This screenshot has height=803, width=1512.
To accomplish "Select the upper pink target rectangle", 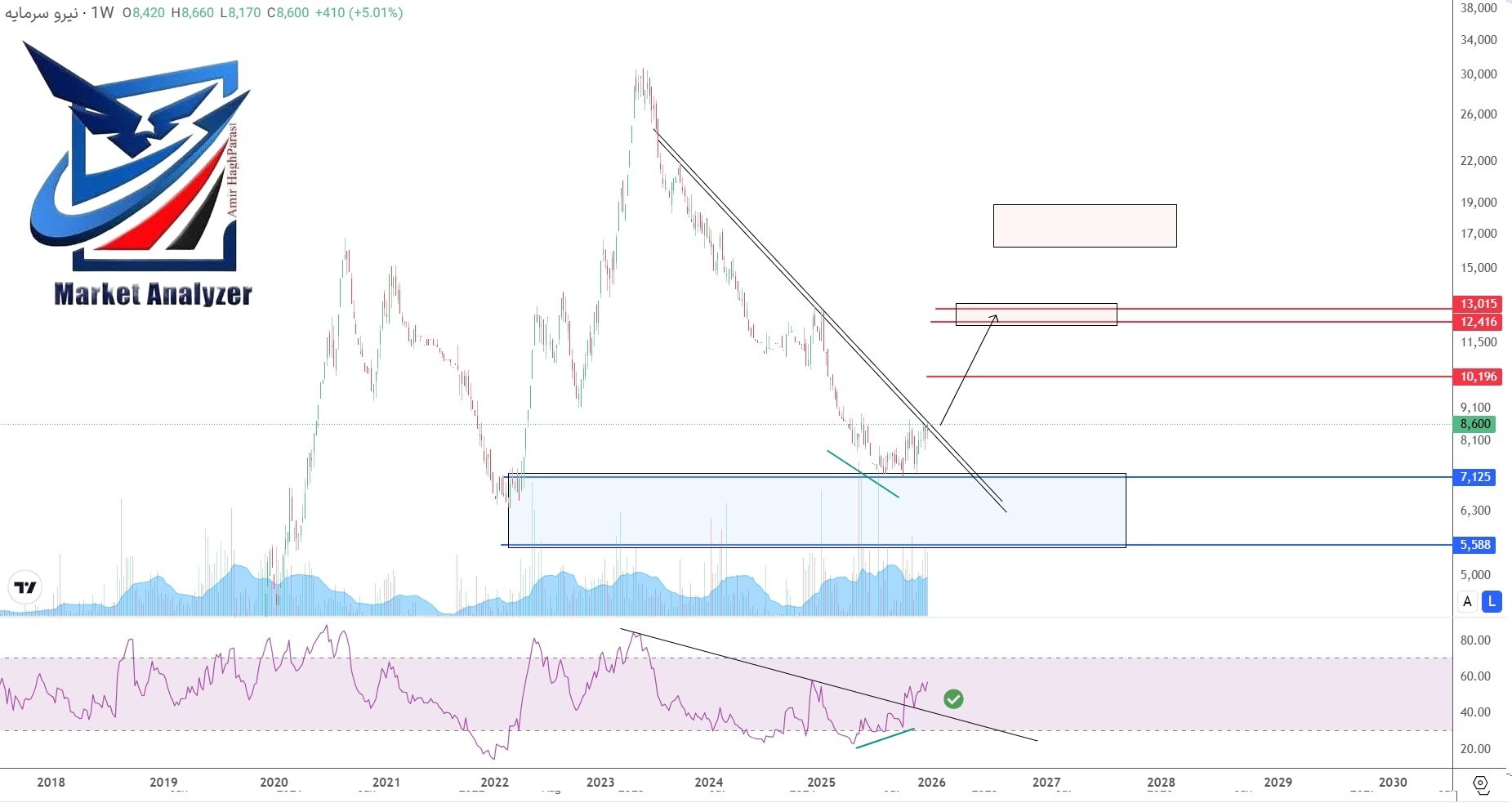I will [1084, 225].
